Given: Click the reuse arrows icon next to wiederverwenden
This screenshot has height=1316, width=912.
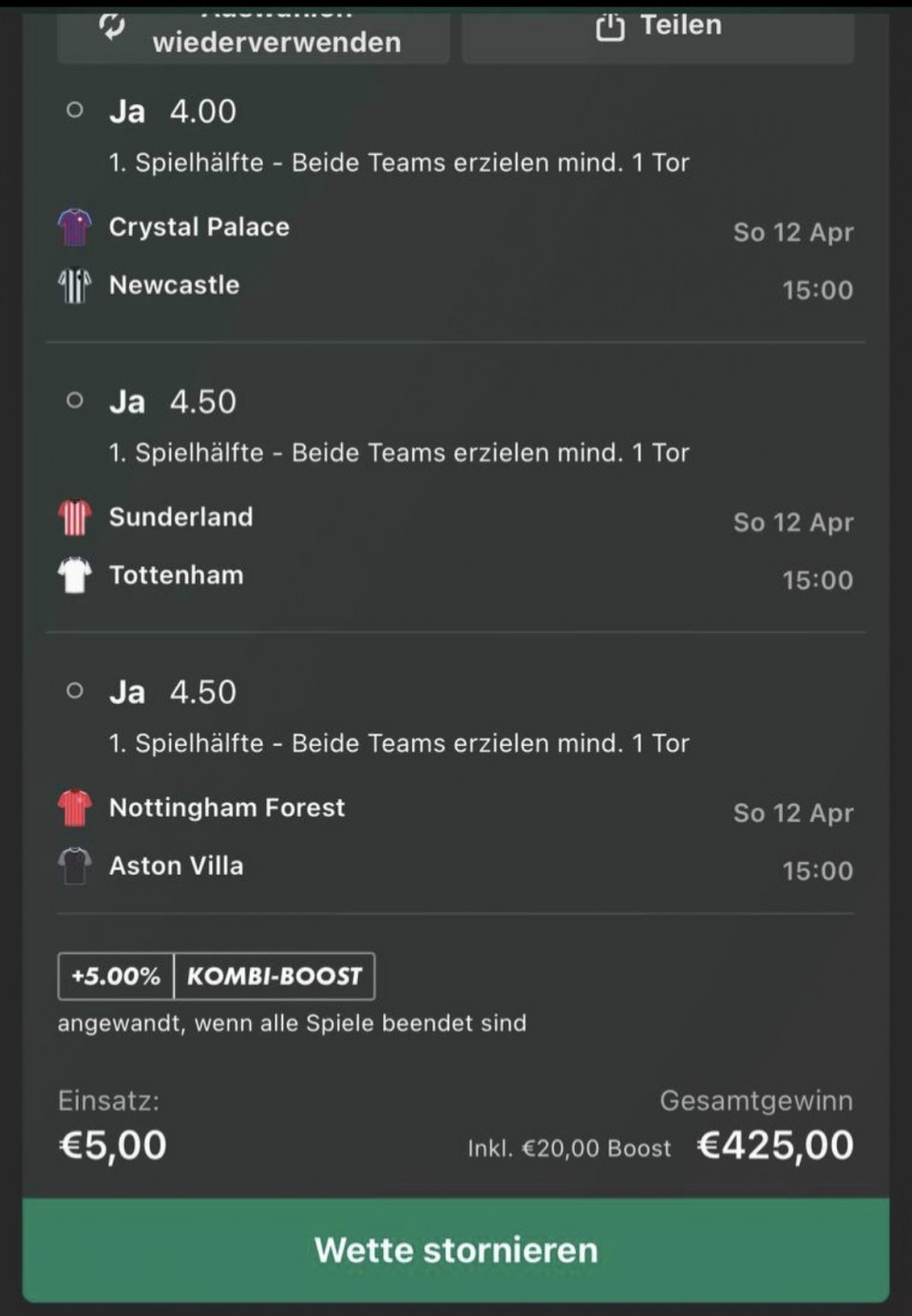Looking at the screenshot, I should click(x=112, y=28).
